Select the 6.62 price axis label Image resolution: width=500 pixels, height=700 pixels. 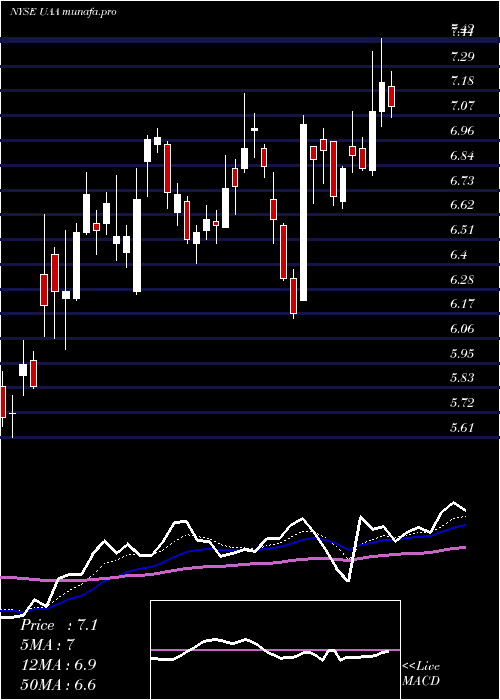coord(462,205)
